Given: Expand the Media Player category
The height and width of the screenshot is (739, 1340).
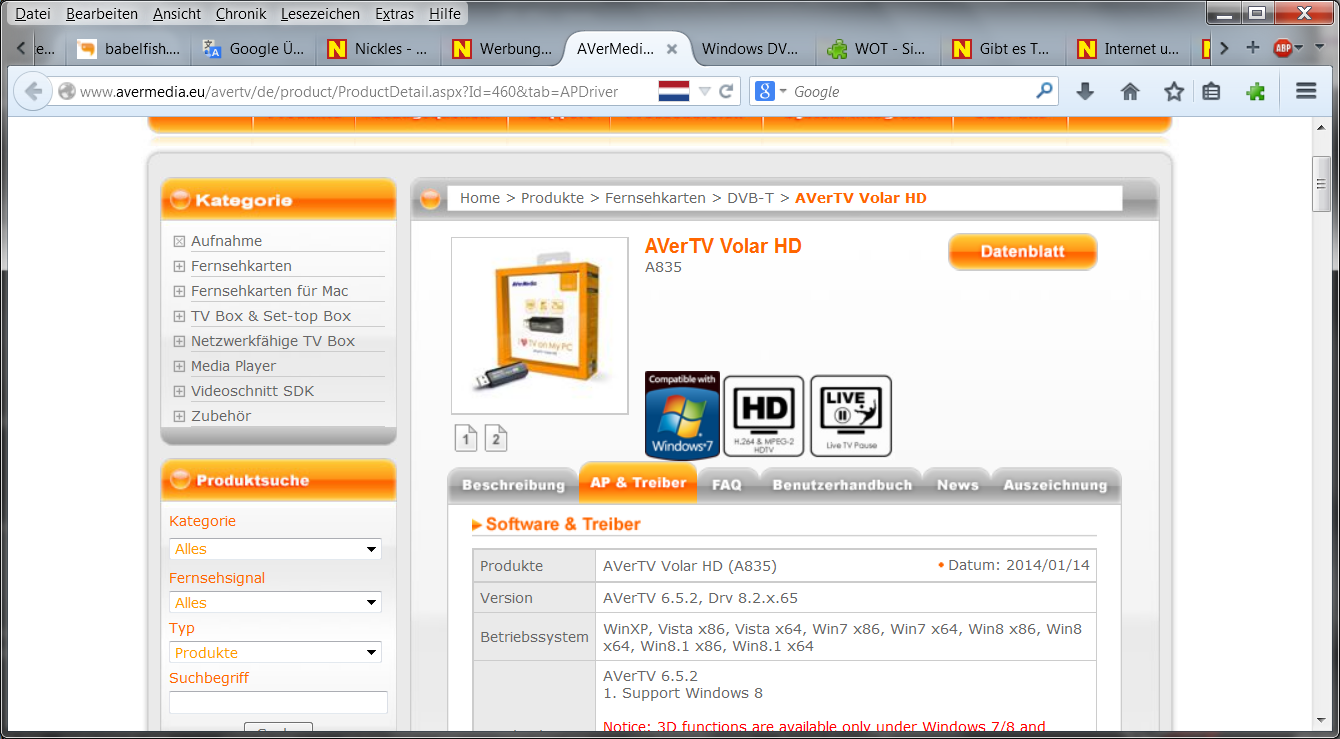Looking at the screenshot, I should (x=179, y=366).
